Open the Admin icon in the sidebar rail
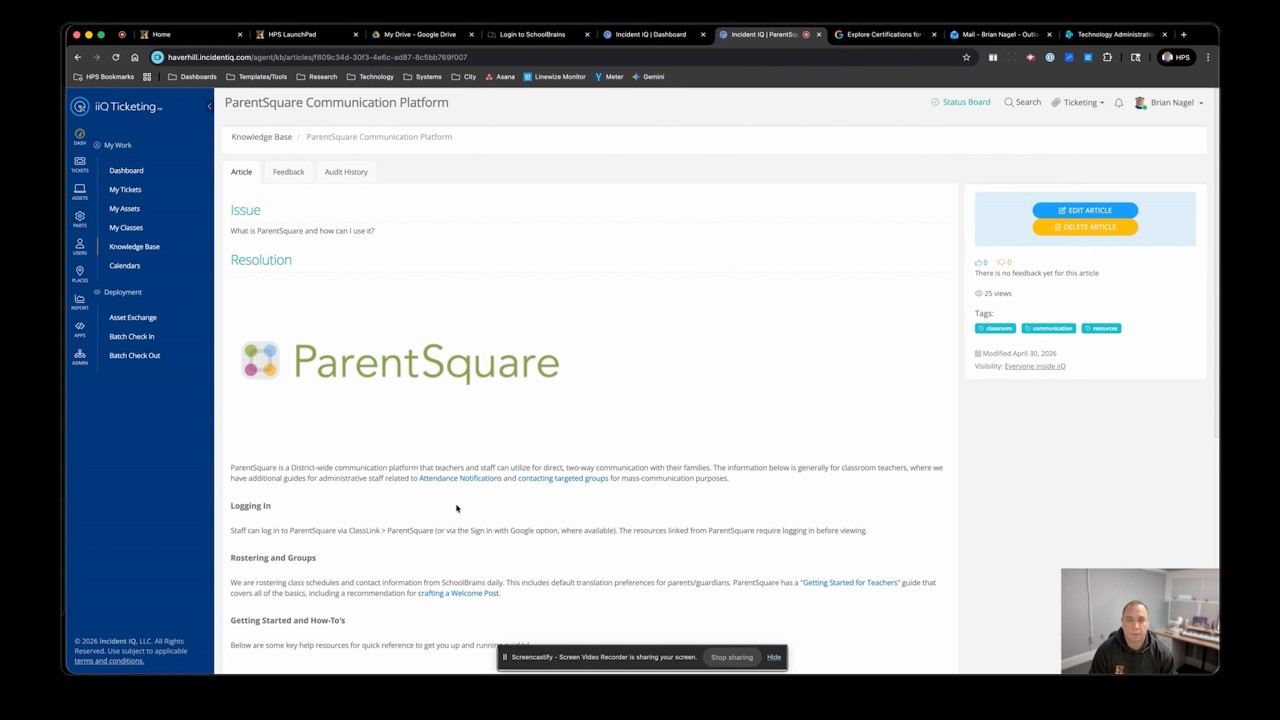Screen dimensions: 1280x720 80,356
